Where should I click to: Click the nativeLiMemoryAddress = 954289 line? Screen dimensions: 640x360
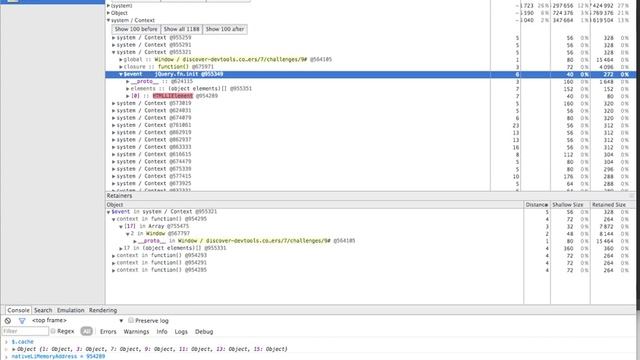(x=58, y=357)
